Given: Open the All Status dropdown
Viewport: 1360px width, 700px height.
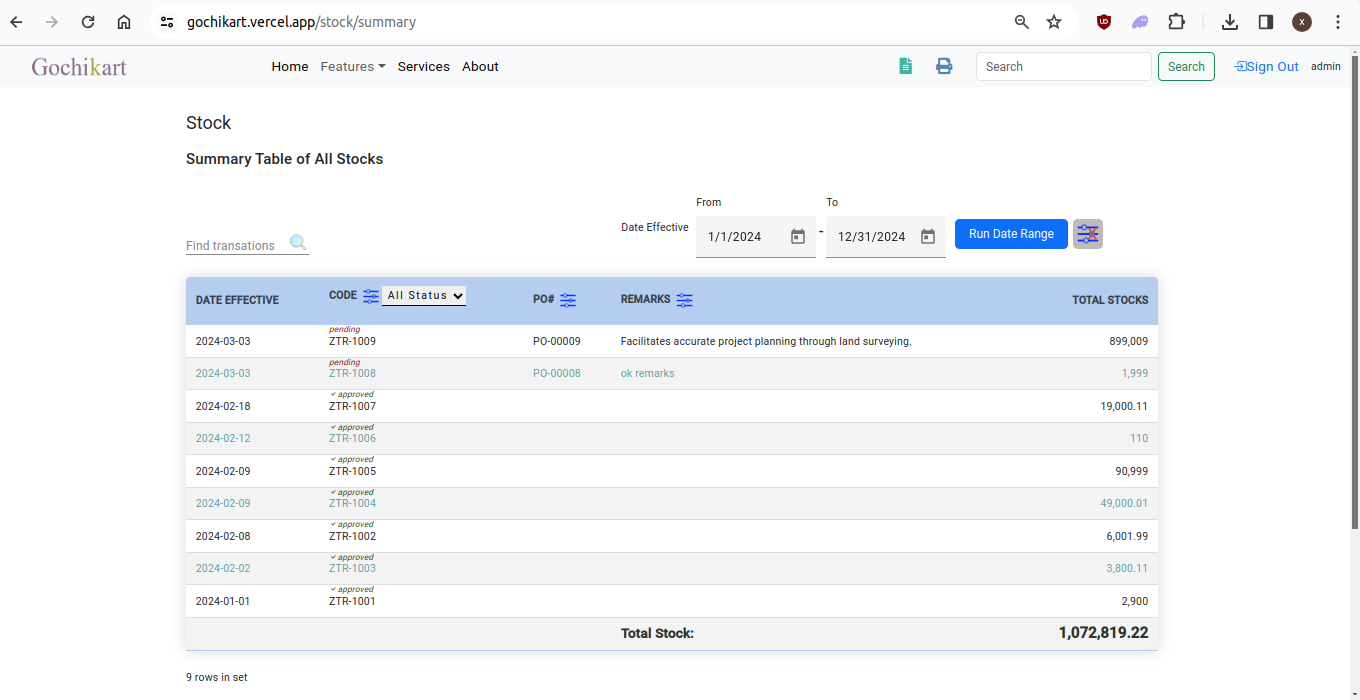Looking at the screenshot, I should coord(424,296).
